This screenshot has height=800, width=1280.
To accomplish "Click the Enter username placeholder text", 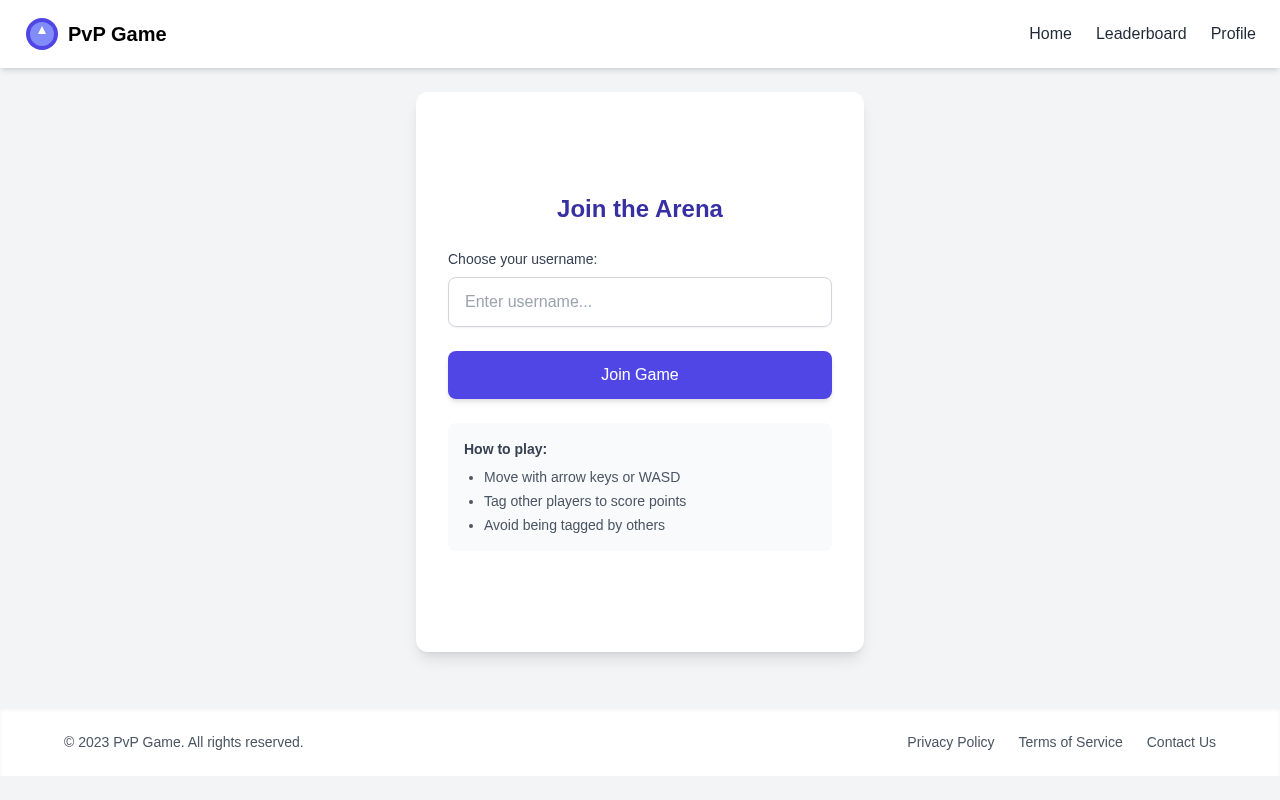I will tap(529, 302).
